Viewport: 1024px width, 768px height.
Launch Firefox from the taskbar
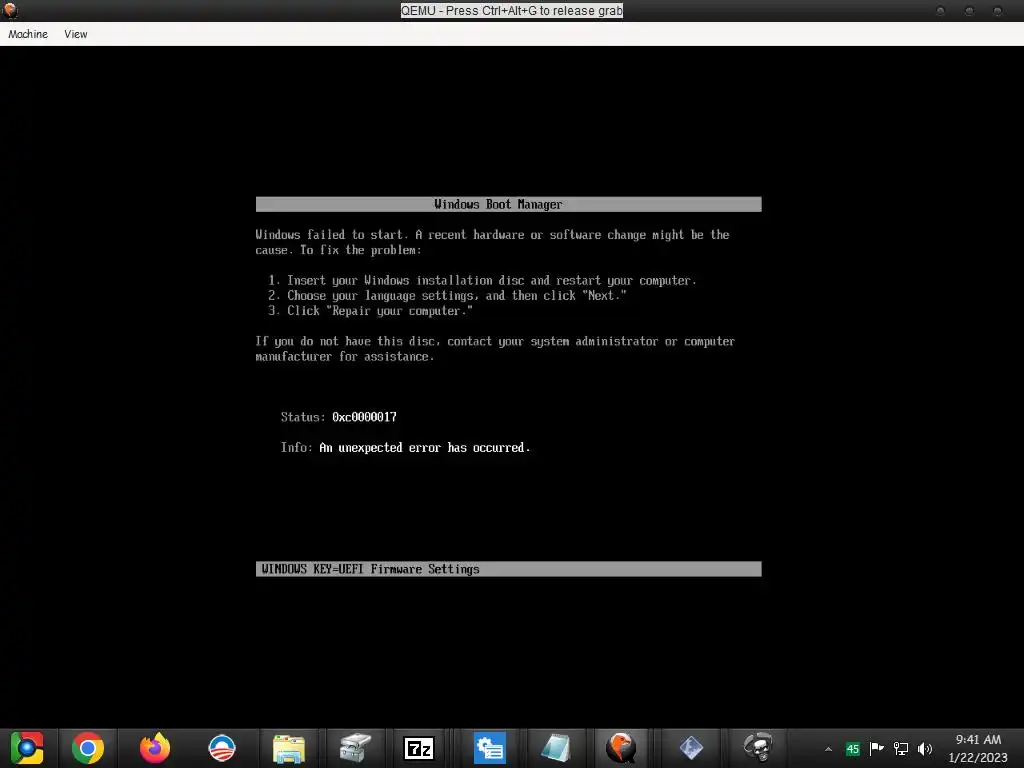point(155,748)
